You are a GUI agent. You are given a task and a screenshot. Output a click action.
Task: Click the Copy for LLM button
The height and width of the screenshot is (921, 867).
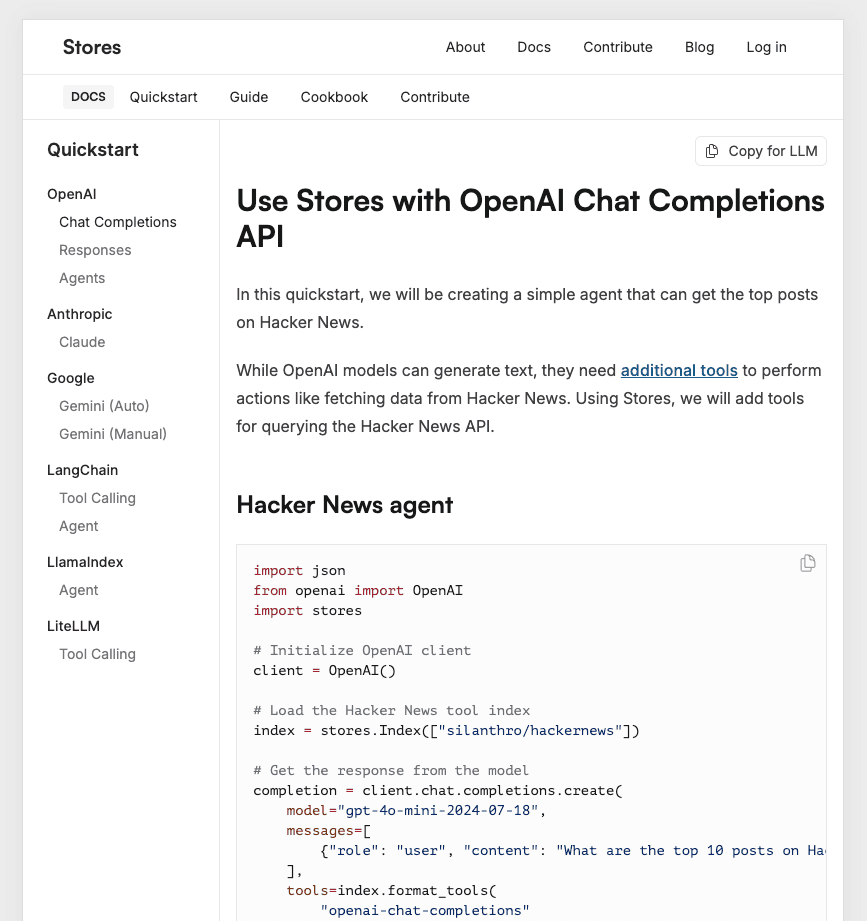[x=761, y=151]
